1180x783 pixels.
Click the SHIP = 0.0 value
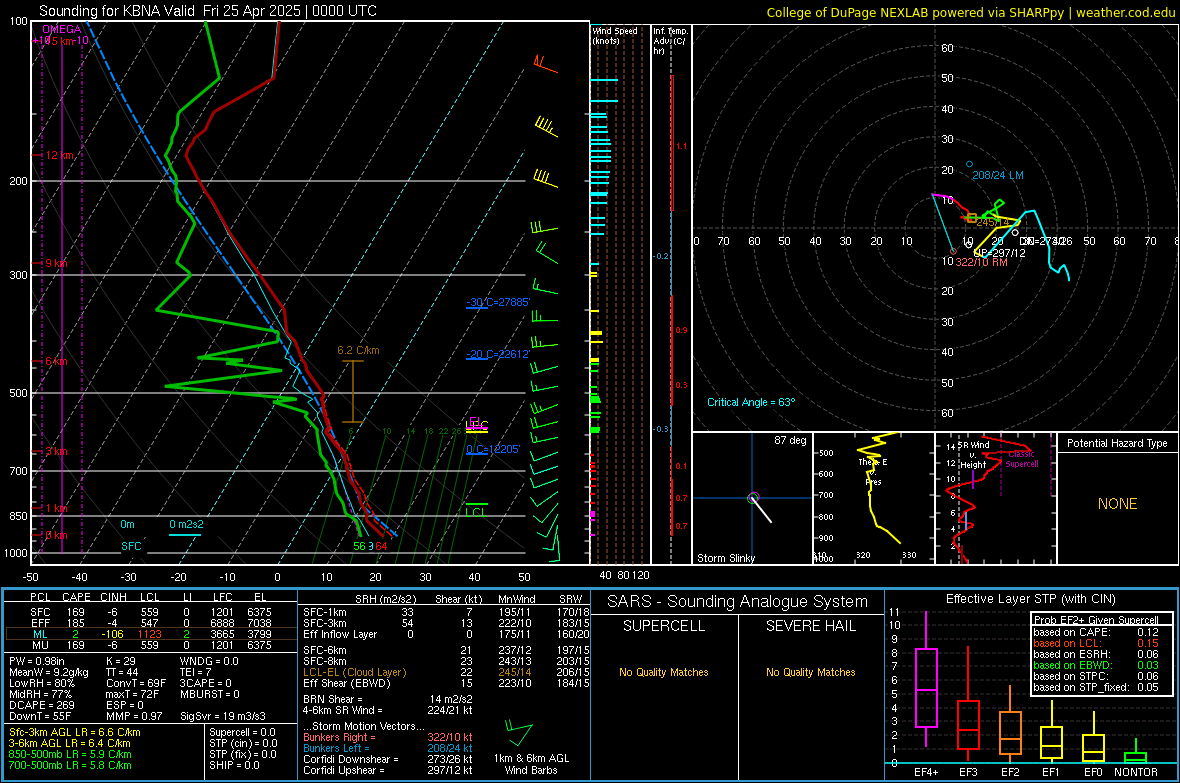point(233,765)
